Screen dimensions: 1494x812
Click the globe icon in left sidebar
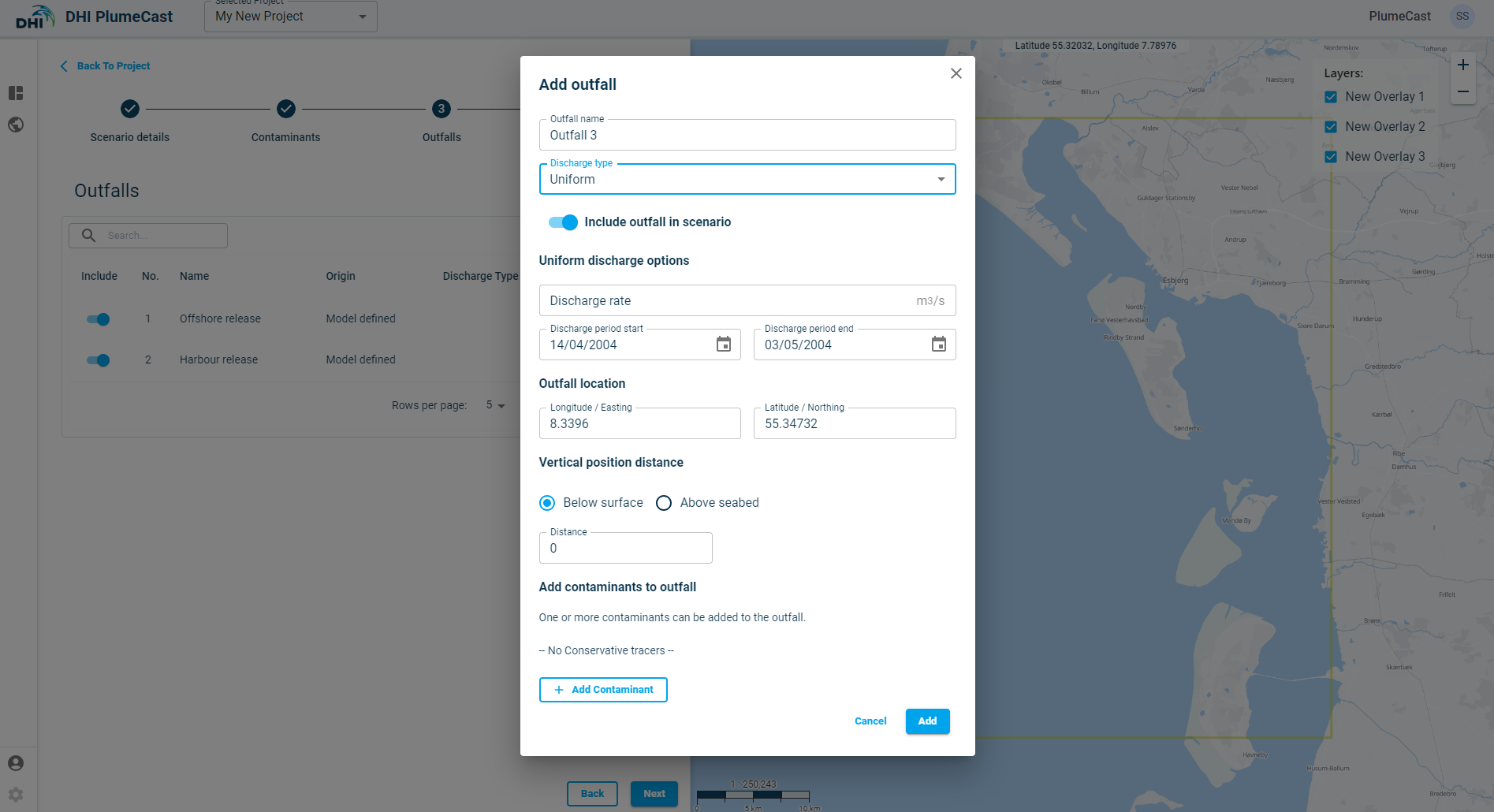[16, 125]
